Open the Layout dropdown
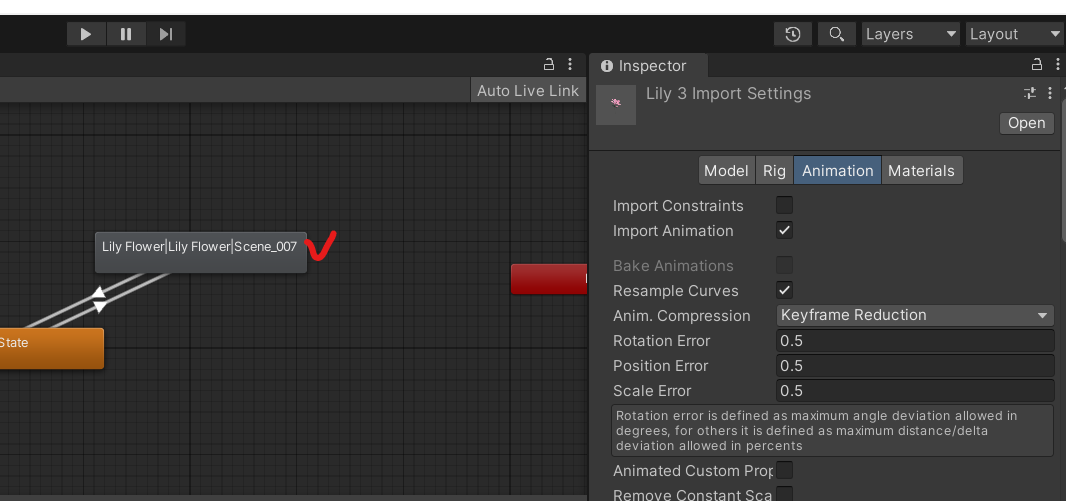Image resolution: width=1066 pixels, height=501 pixels. point(1014,34)
